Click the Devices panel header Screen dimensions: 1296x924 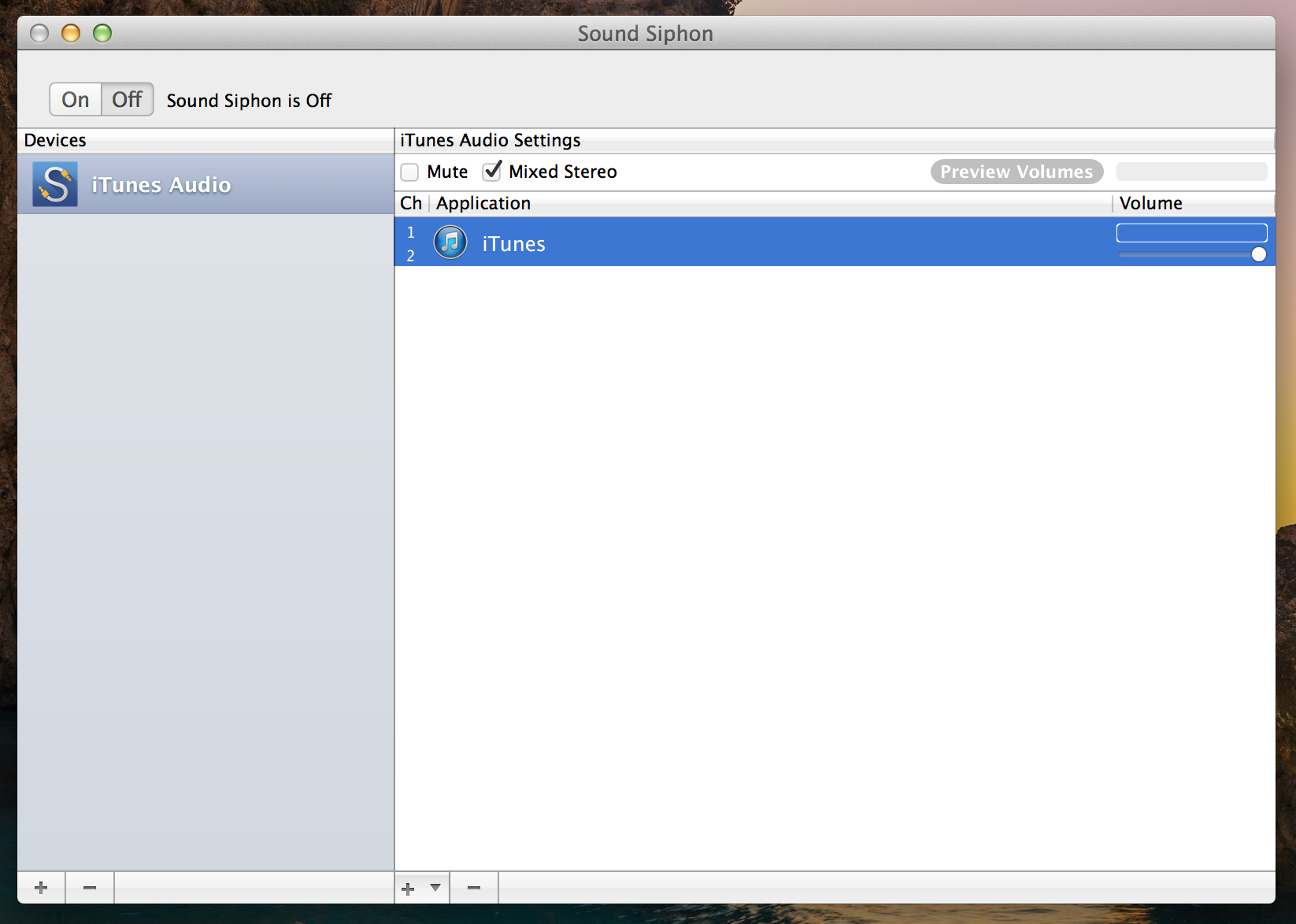(206, 140)
